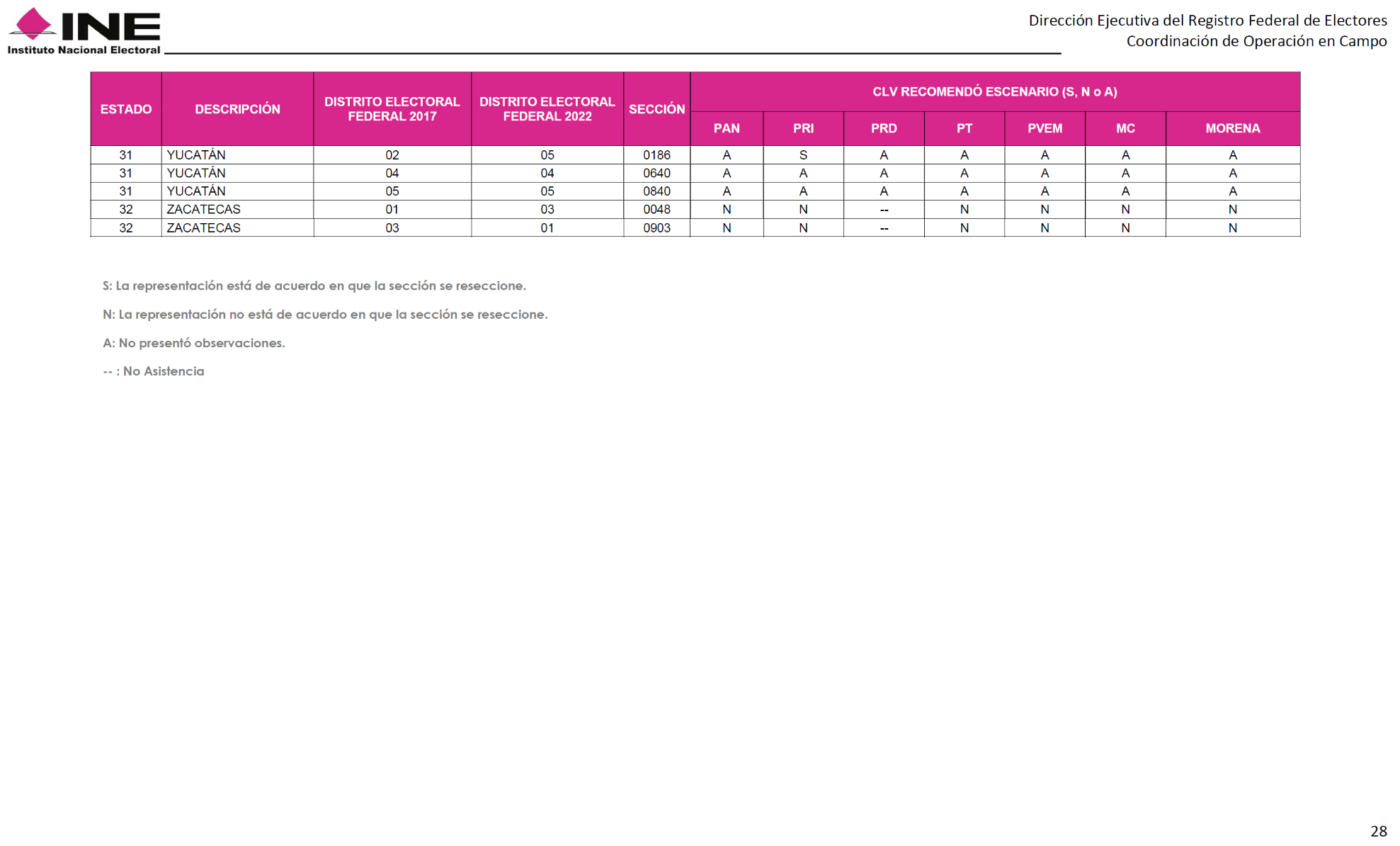The width and height of the screenshot is (1400, 846).
Task: Click the INE logo icon
Action: pos(33,23)
